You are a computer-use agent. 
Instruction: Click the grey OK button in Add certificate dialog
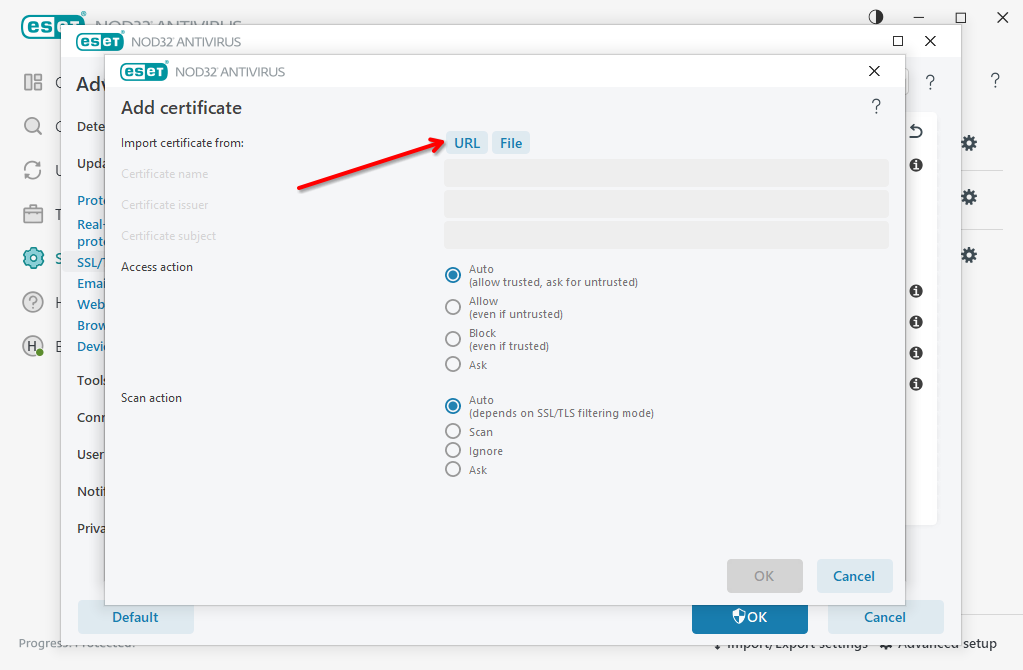[765, 576]
